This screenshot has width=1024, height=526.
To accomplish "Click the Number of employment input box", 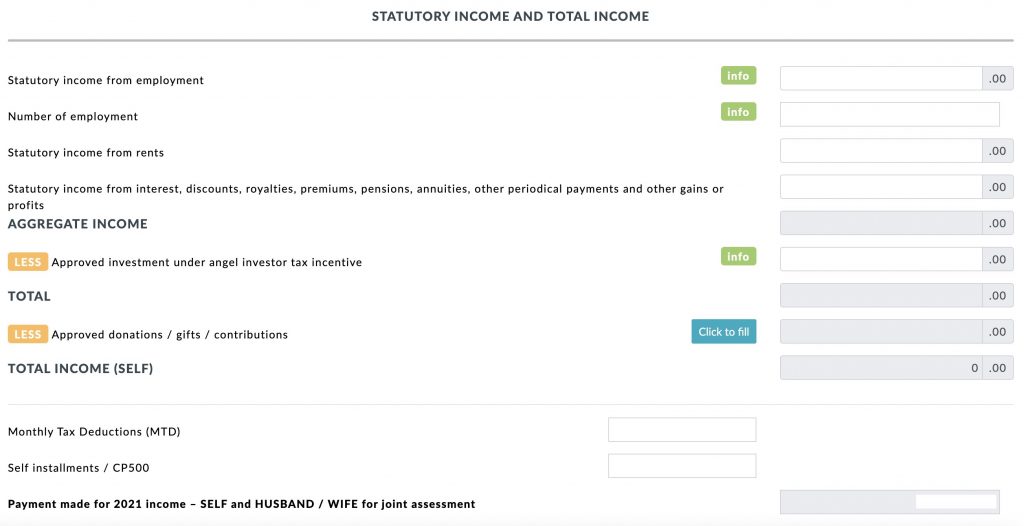I will tap(889, 115).
